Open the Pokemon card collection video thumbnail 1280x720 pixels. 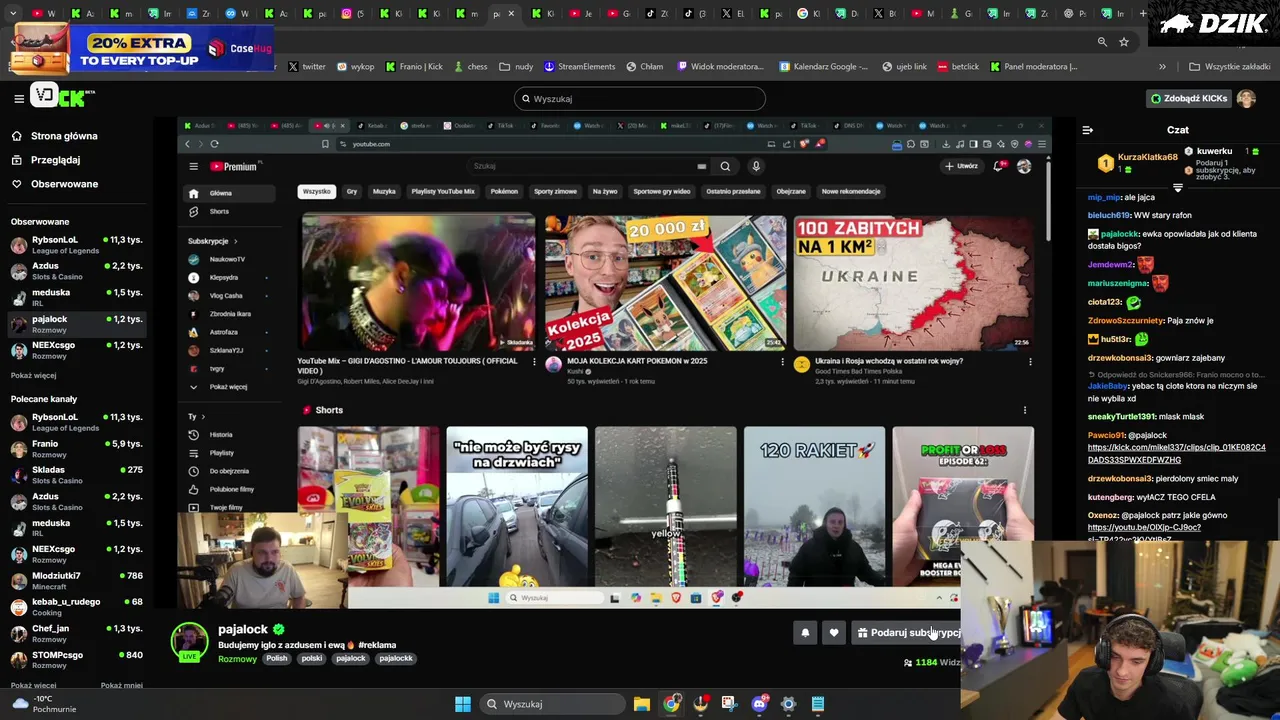[666, 282]
